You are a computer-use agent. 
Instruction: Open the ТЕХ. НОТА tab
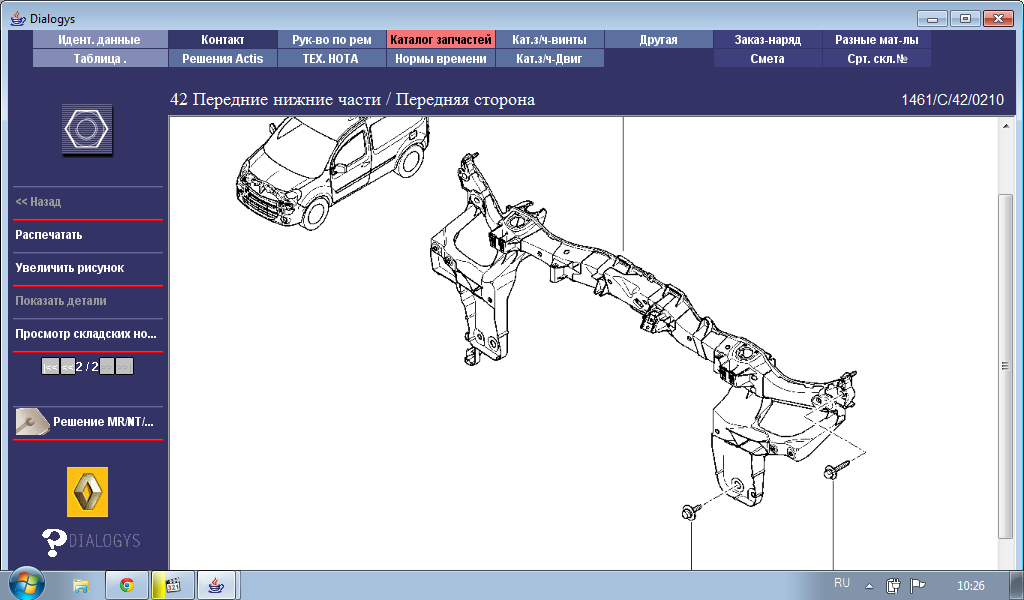pyautogui.click(x=332, y=58)
